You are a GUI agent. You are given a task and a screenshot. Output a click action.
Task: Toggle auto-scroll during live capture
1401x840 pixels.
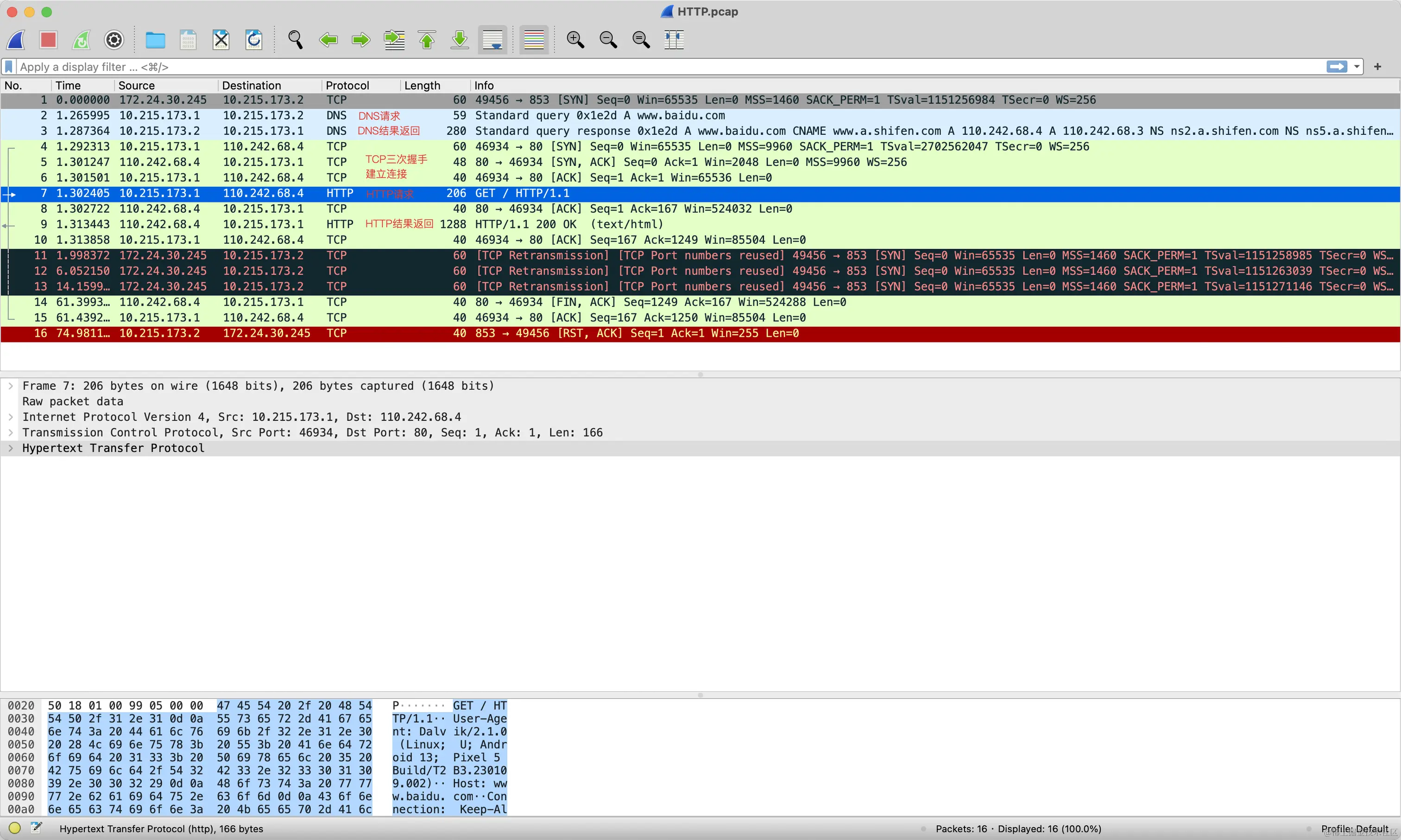click(x=492, y=40)
